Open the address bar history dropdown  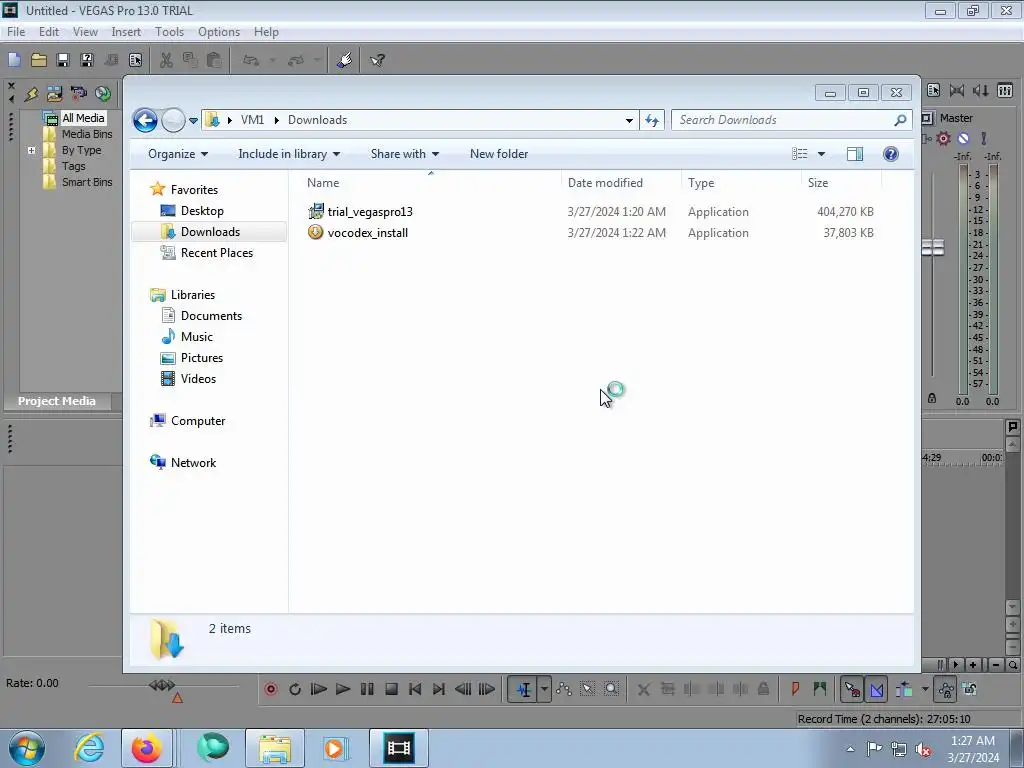click(x=629, y=120)
